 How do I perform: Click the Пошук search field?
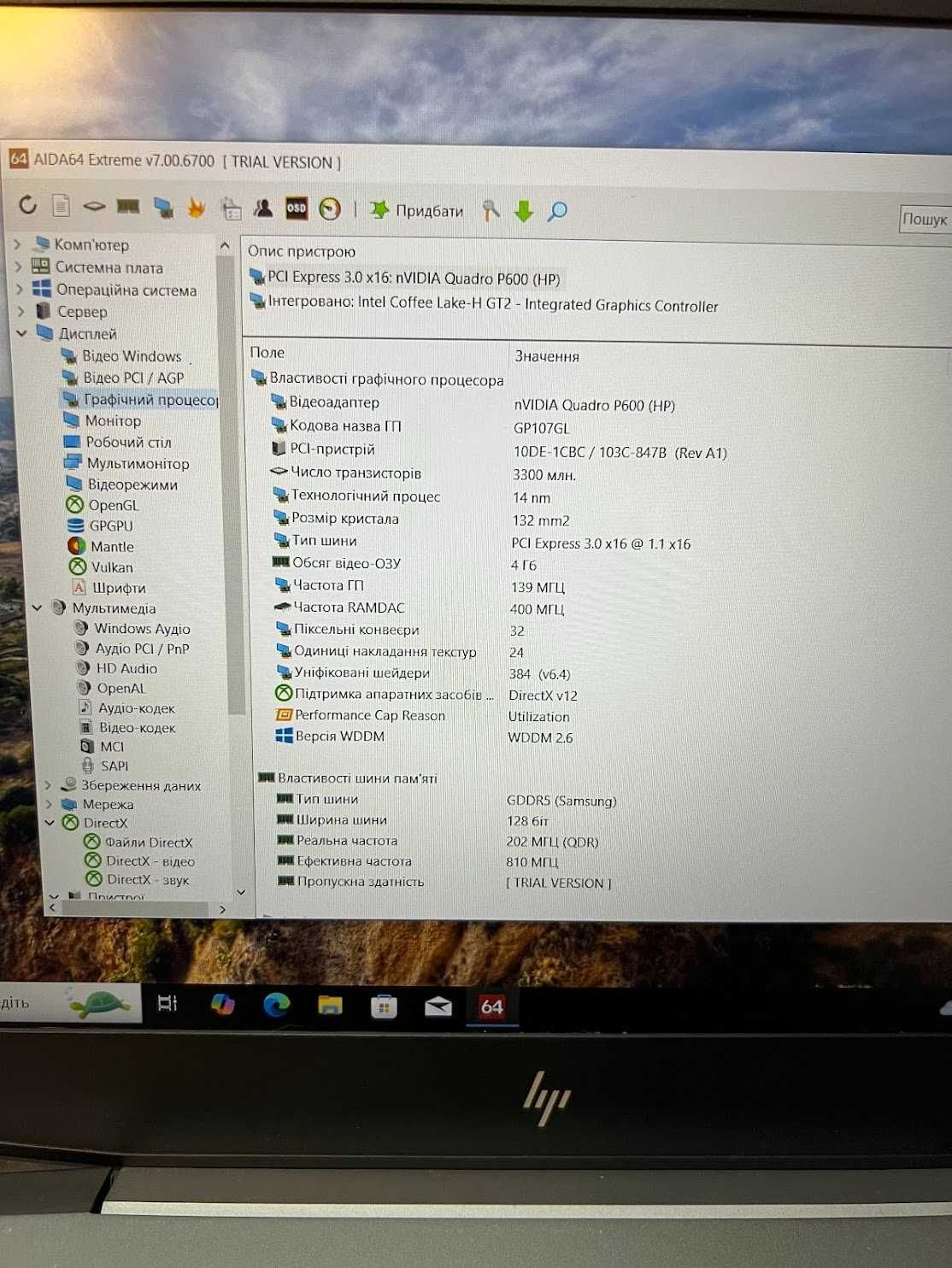(x=926, y=220)
